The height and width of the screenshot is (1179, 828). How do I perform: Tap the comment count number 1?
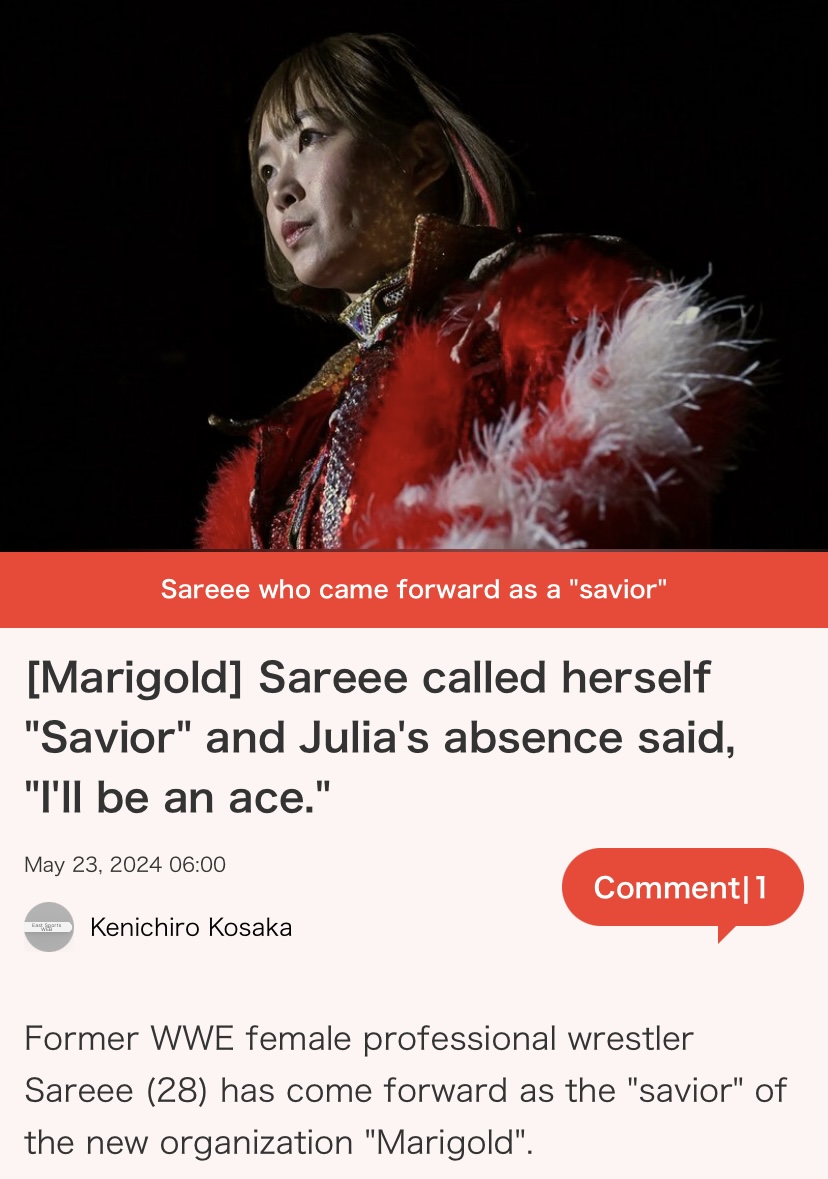(x=761, y=888)
